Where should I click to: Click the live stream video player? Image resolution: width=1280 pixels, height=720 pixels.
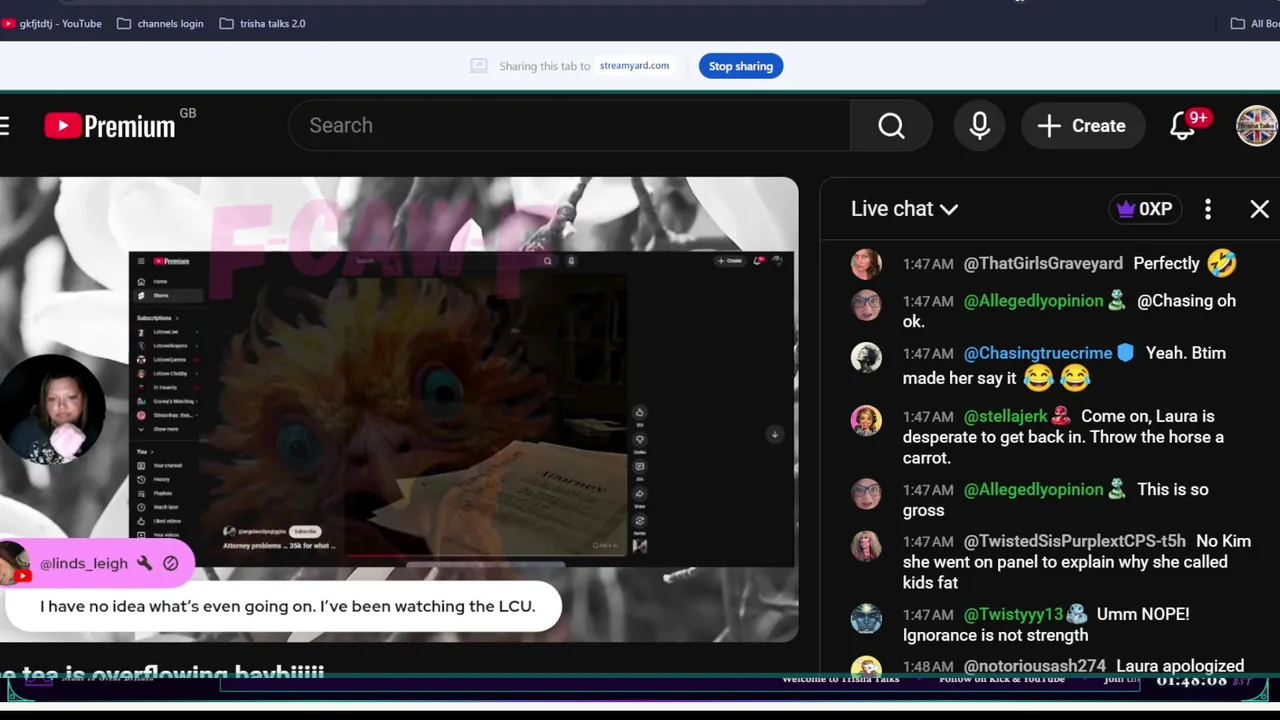click(x=399, y=410)
